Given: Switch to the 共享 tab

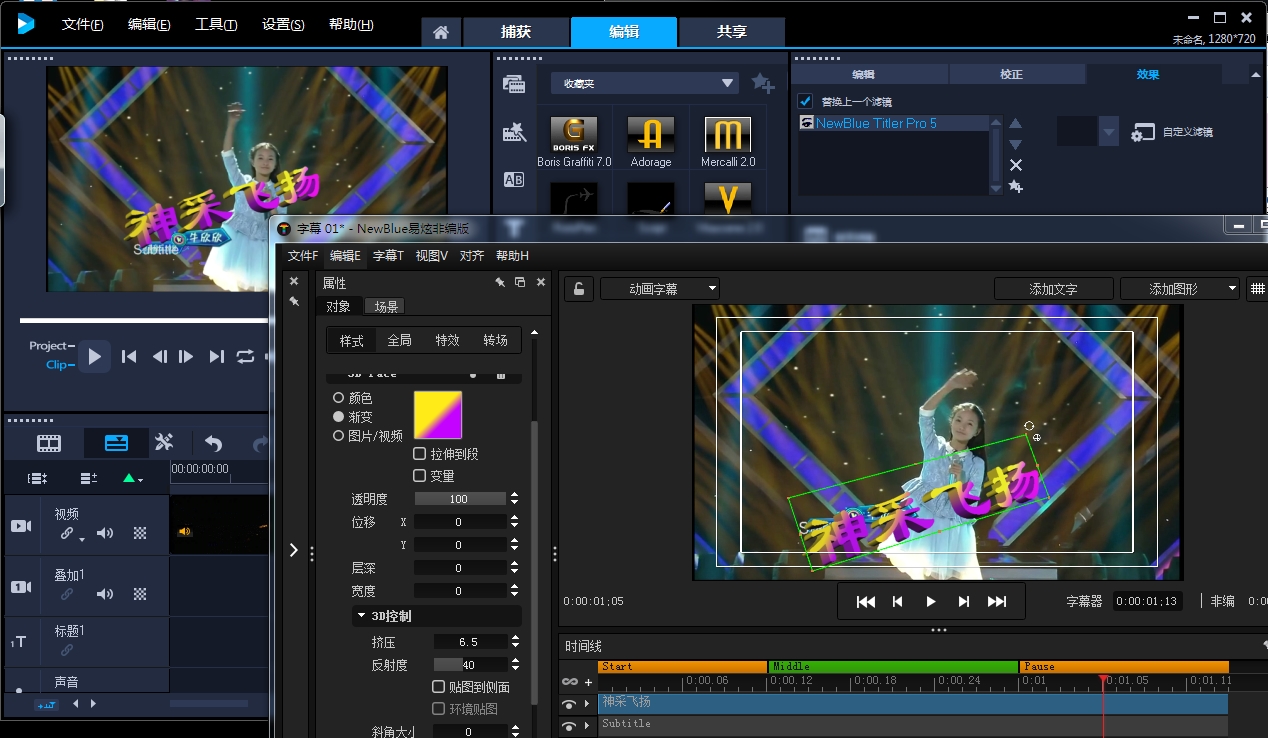Looking at the screenshot, I should pyautogui.click(x=732, y=32).
